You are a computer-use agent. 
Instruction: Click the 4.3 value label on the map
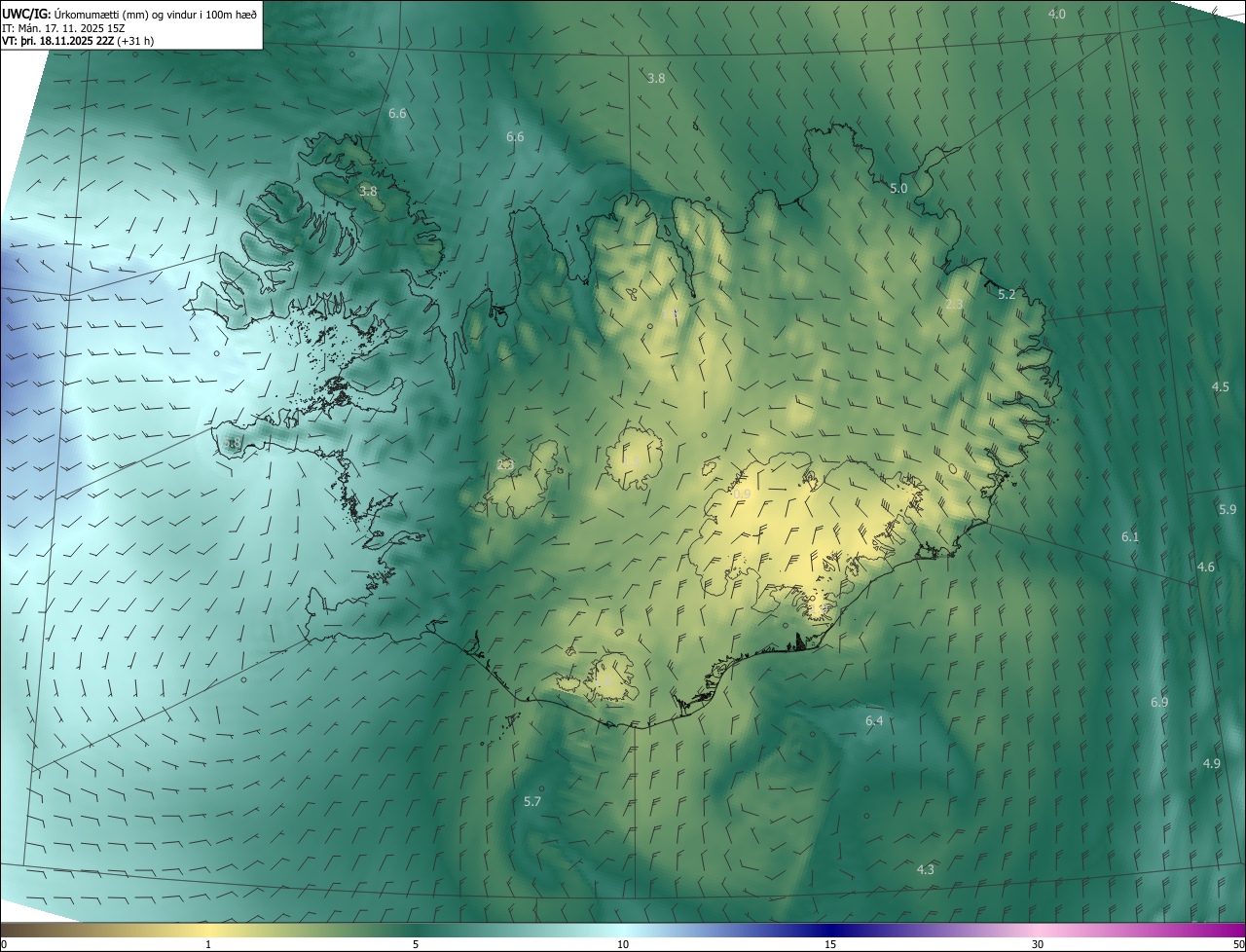[925, 869]
